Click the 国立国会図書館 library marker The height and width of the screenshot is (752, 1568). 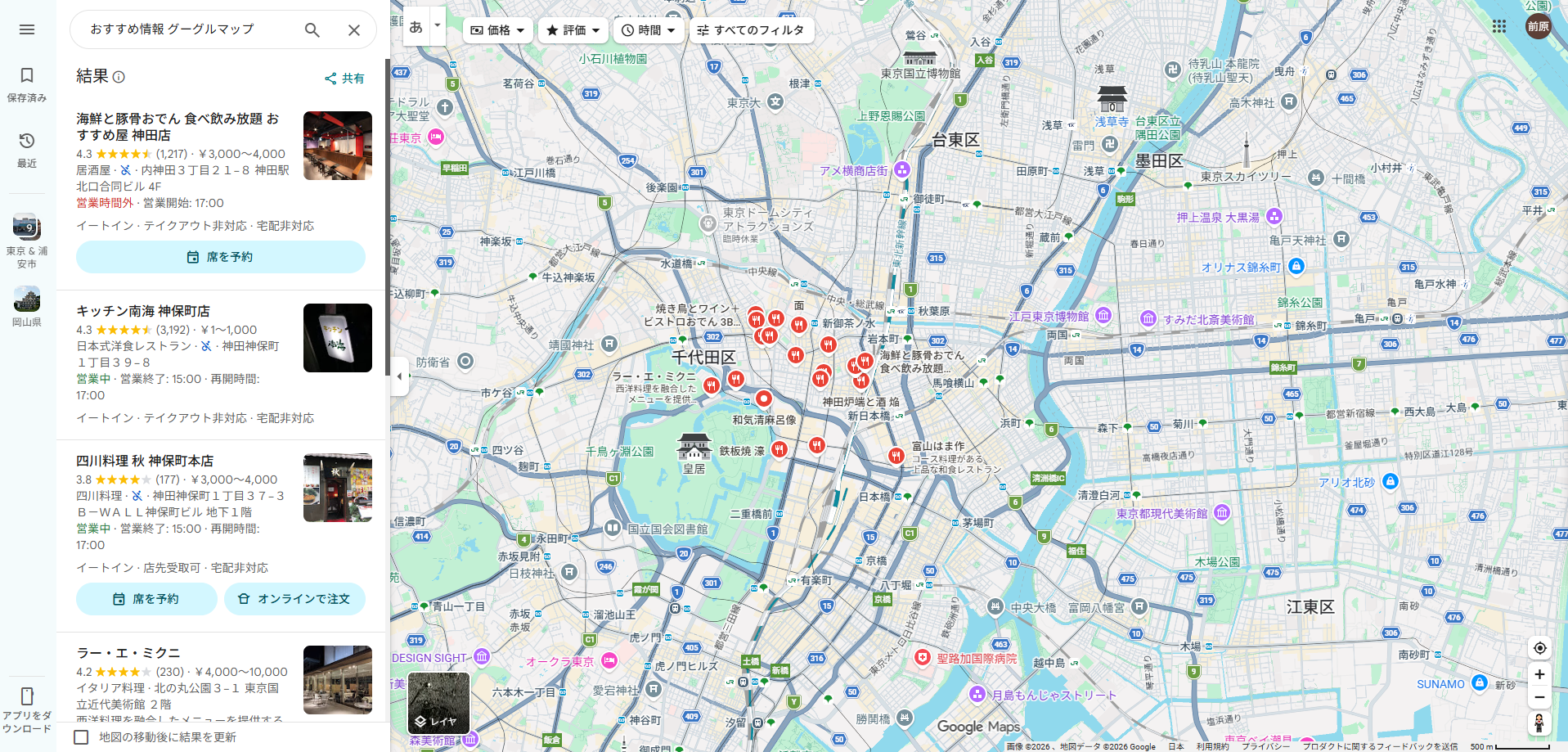(x=613, y=529)
